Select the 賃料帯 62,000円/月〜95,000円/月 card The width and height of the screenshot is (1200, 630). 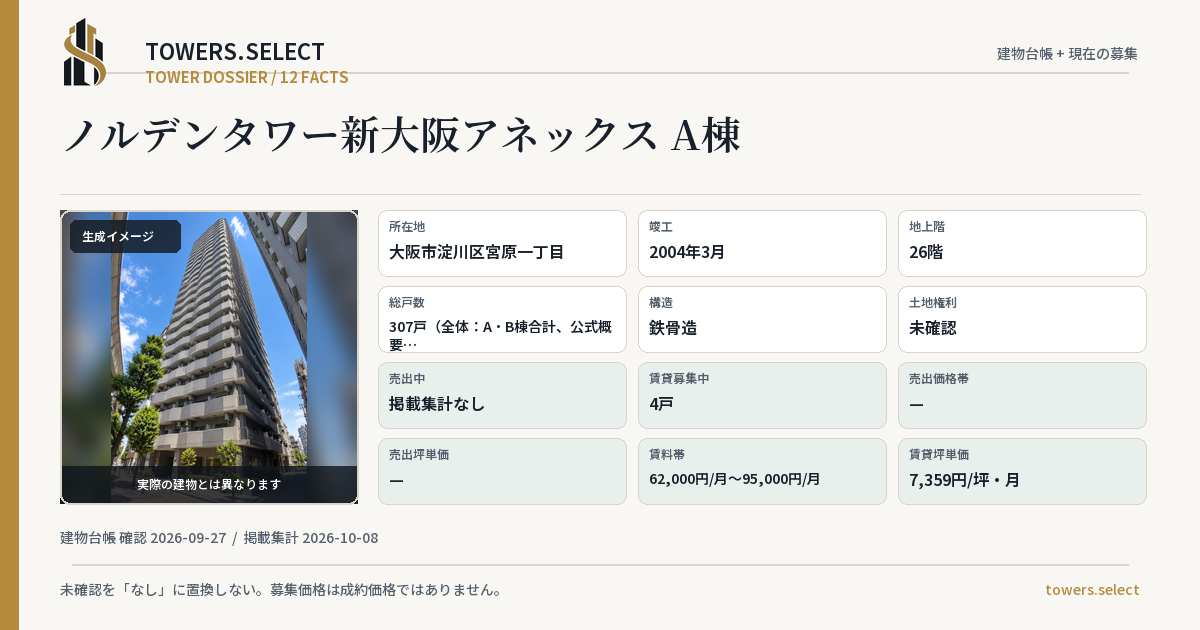[x=762, y=471]
